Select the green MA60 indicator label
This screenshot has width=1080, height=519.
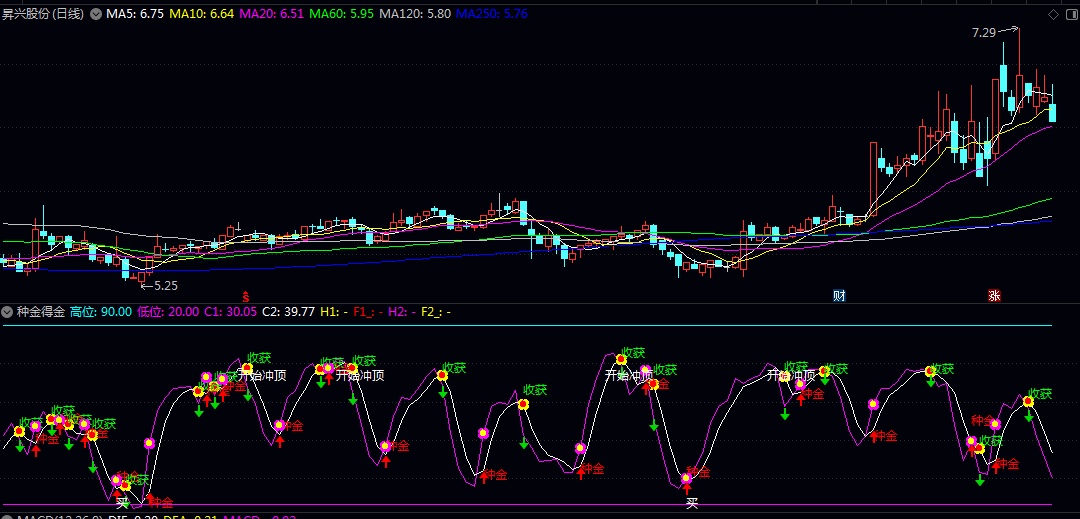pos(340,14)
